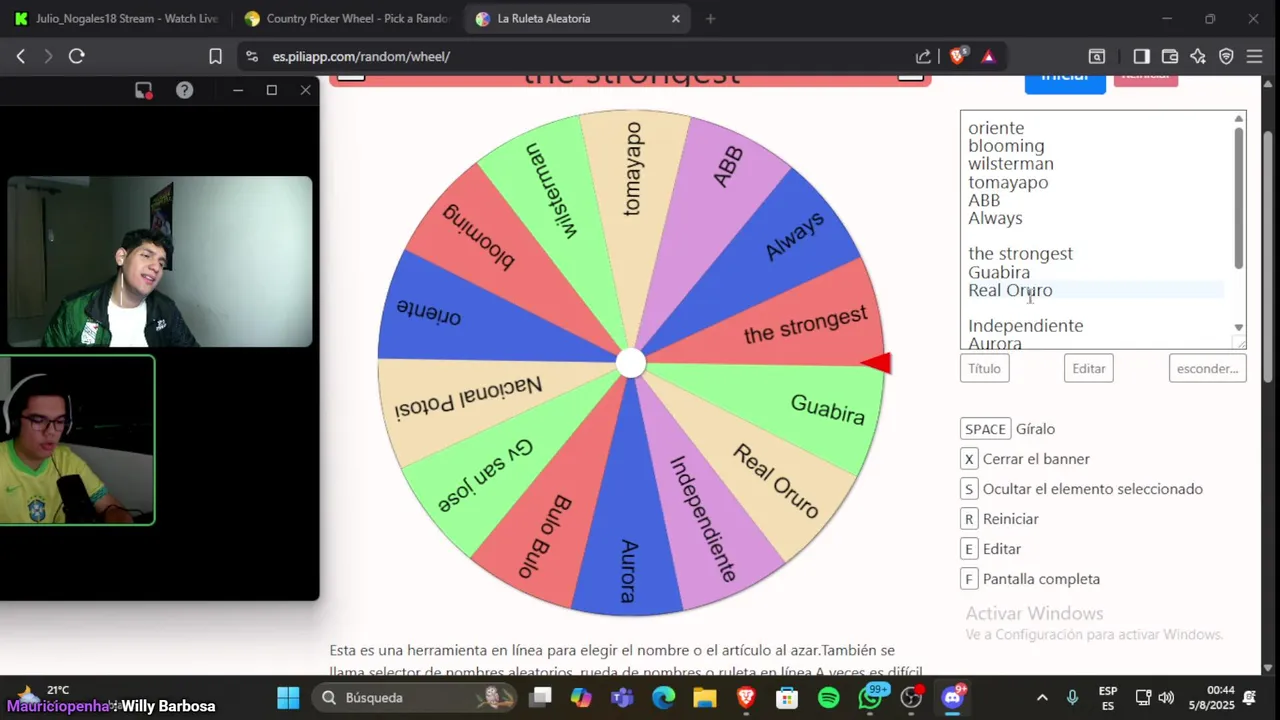Click the Editar button under the list

click(x=1089, y=368)
